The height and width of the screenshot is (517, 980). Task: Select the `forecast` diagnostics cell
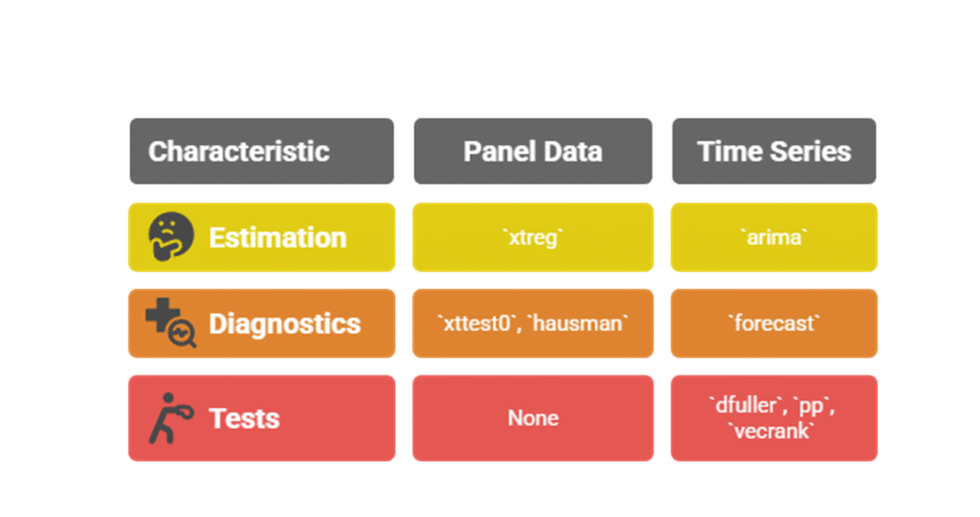tap(773, 323)
